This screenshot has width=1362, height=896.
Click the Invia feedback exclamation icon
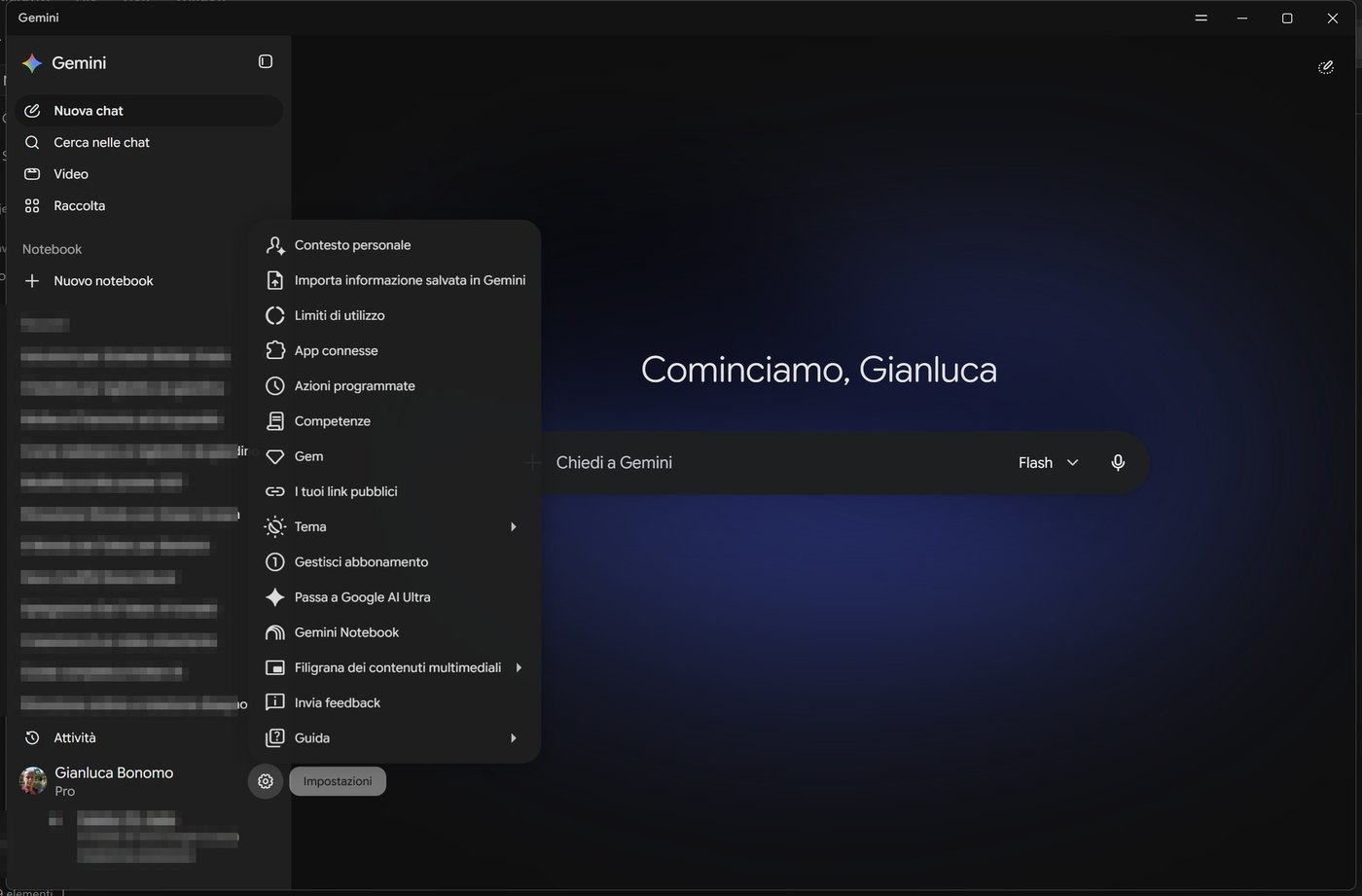275,702
